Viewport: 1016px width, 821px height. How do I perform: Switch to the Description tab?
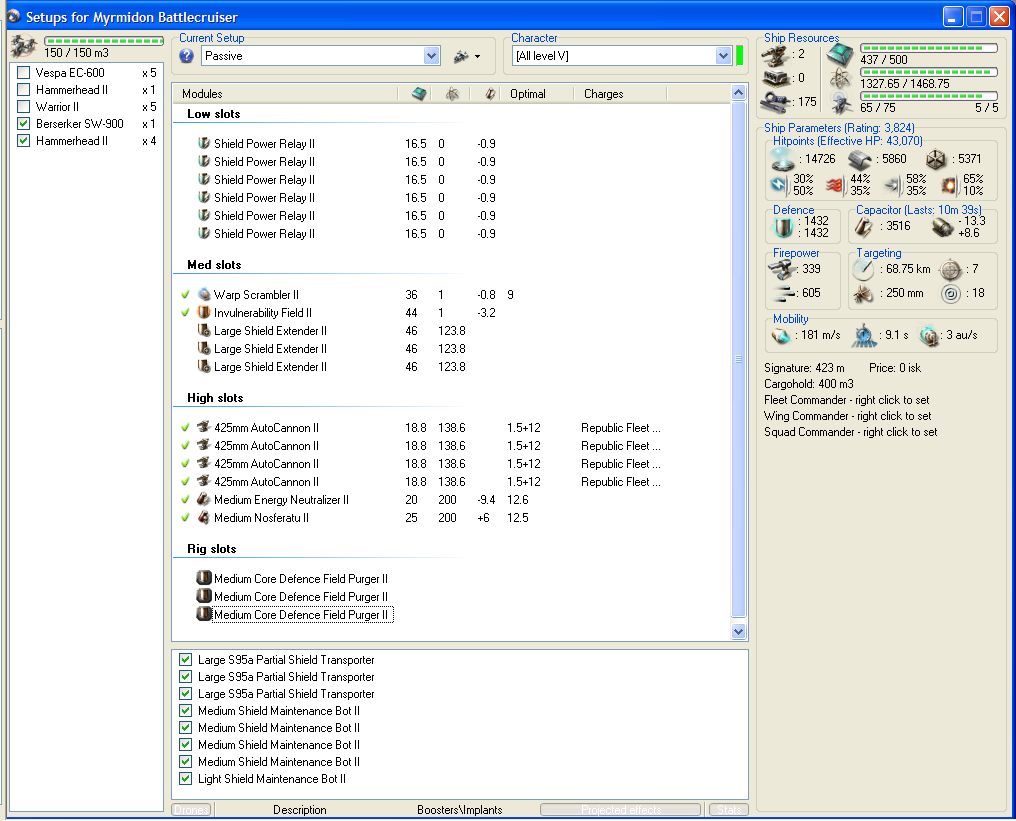299,810
